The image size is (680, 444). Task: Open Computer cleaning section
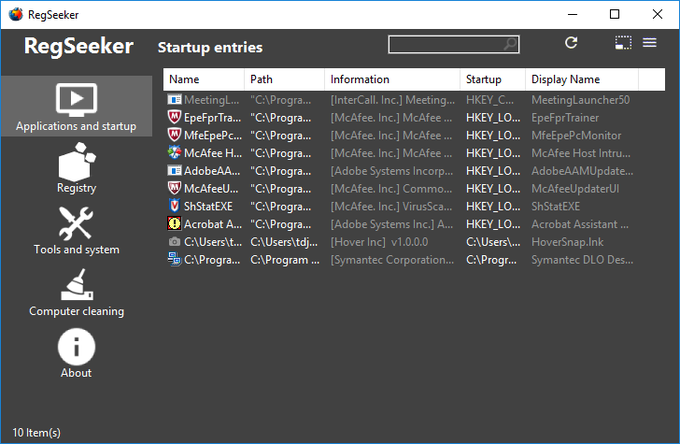point(76,293)
